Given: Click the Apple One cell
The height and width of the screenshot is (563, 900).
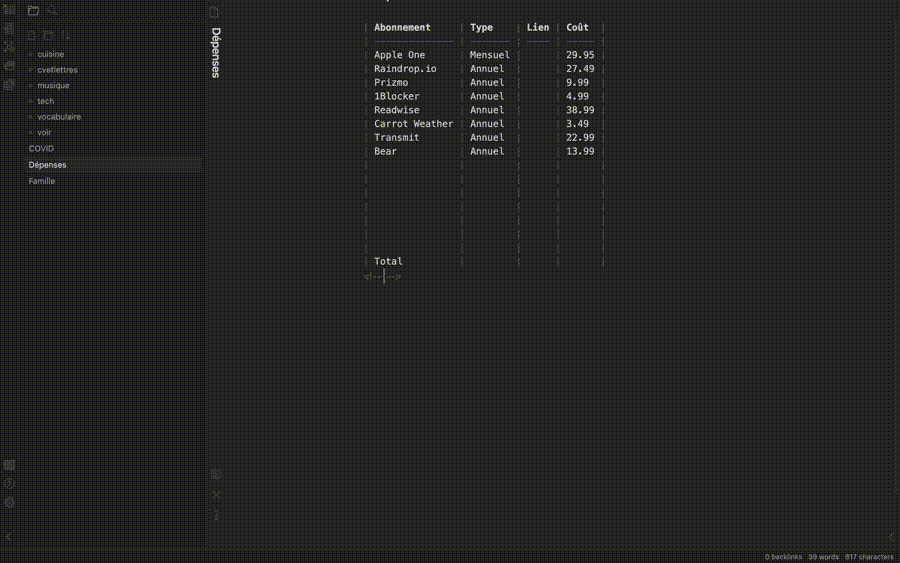Looking at the screenshot, I should click(399, 55).
